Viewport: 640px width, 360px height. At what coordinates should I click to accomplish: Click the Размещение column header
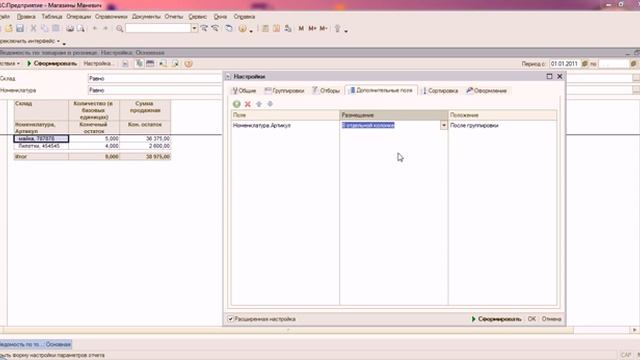pyautogui.click(x=394, y=115)
